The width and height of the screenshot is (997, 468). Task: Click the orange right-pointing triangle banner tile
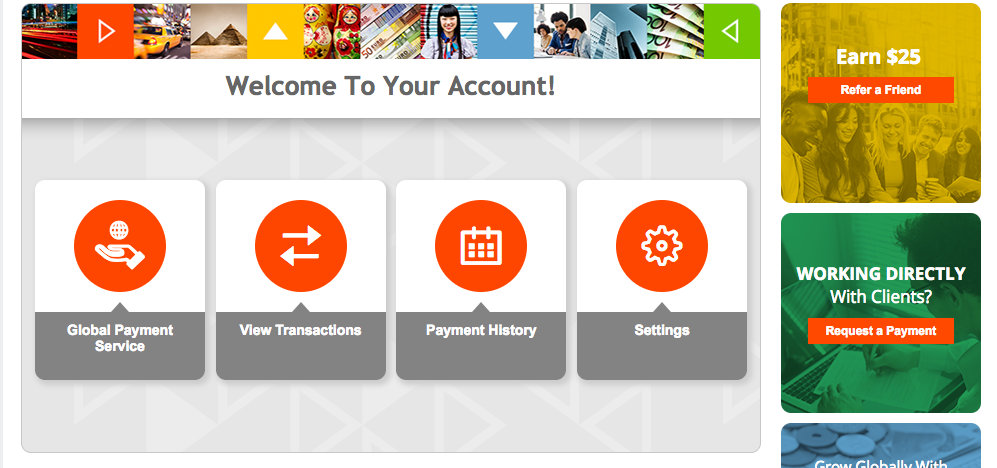click(106, 31)
